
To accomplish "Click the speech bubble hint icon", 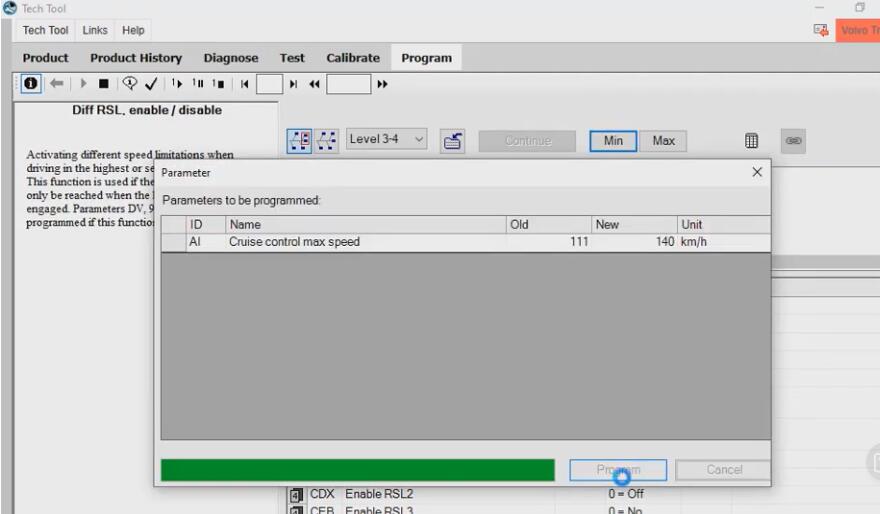I will tap(130, 84).
